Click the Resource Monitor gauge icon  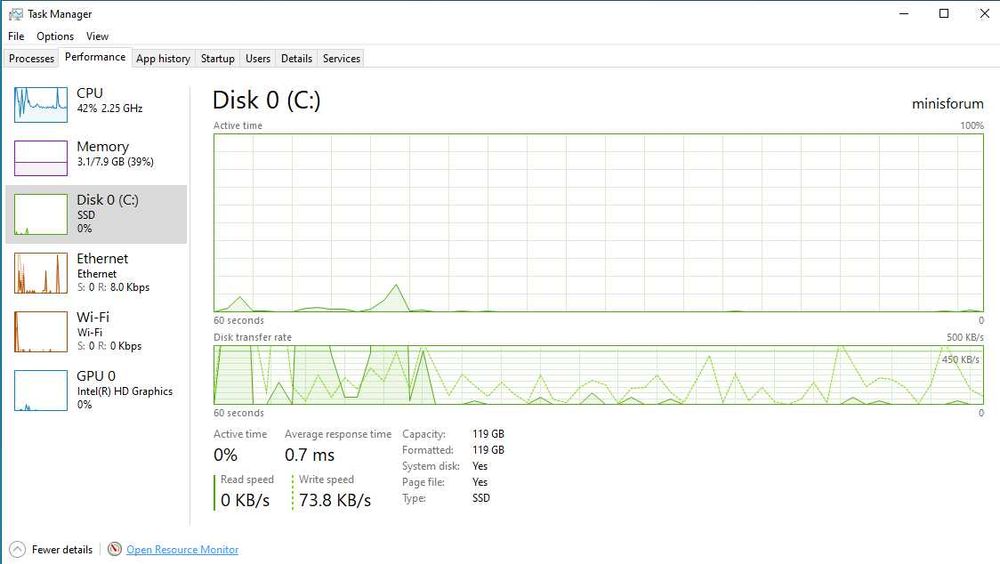(x=115, y=549)
